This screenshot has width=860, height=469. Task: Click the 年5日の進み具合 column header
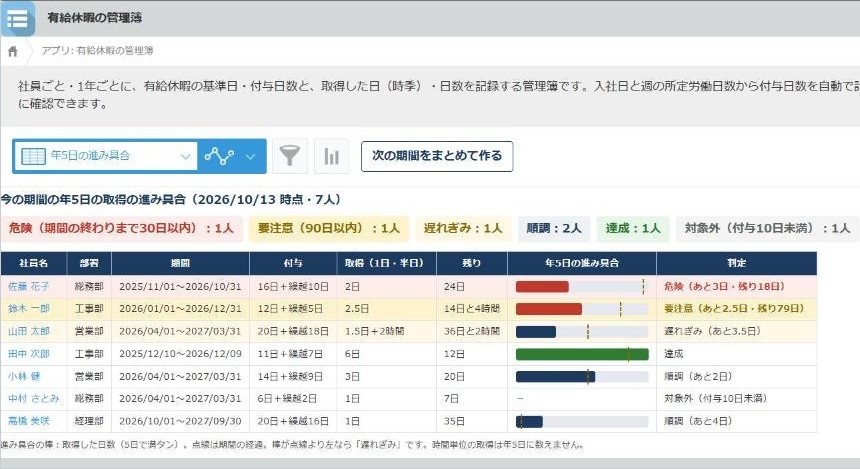click(x=582, y=263)
